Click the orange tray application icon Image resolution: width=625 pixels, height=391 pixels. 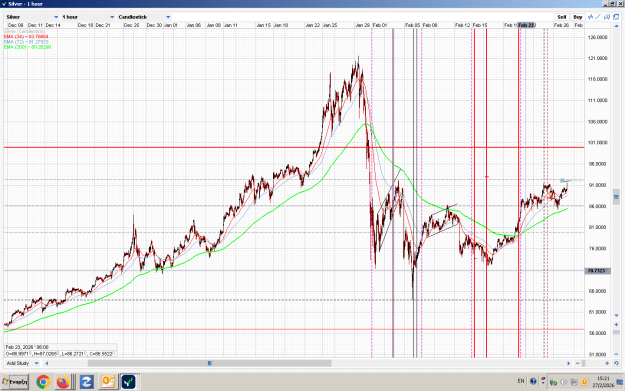pos(585,382)
